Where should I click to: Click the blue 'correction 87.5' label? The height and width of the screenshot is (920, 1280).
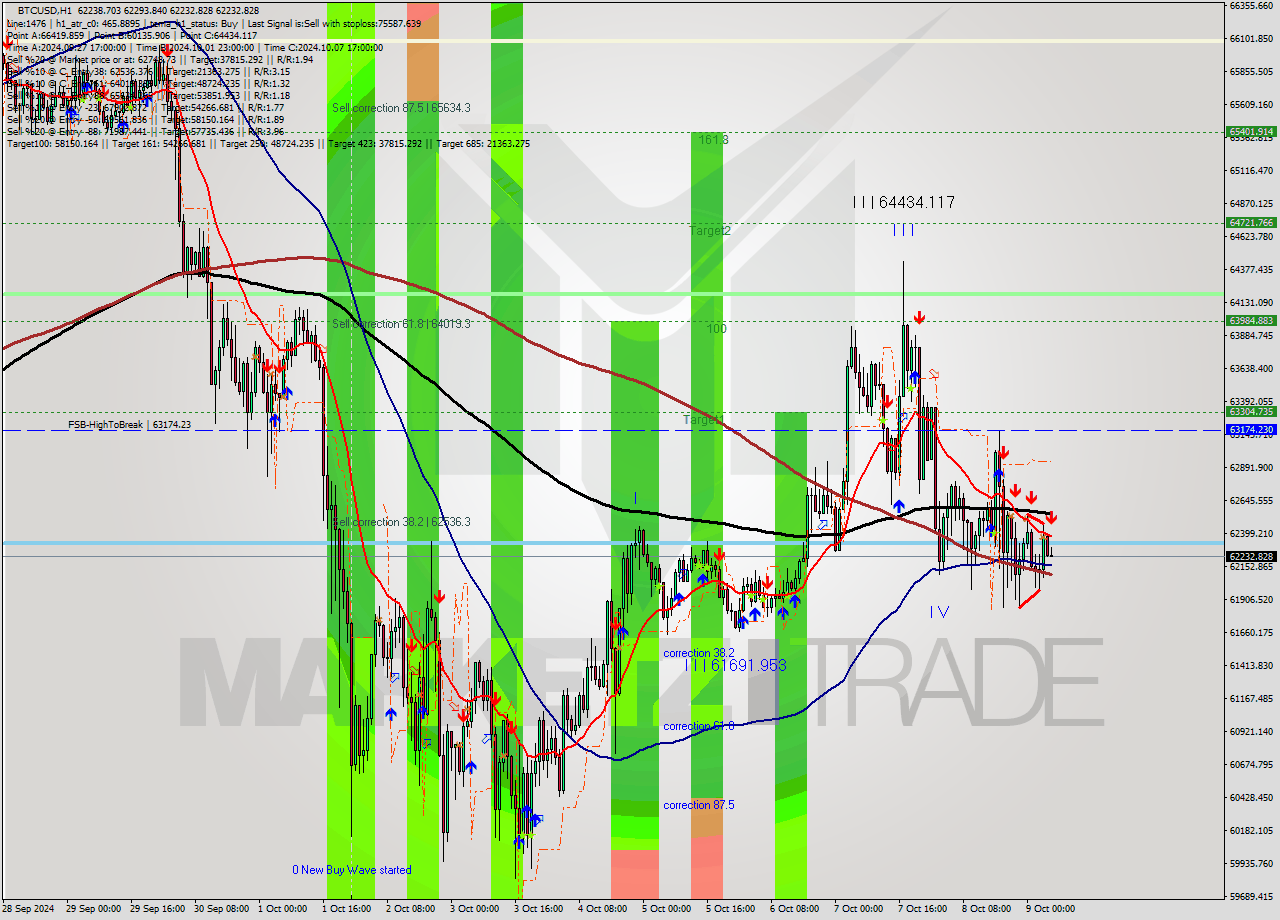coord(699,805)
